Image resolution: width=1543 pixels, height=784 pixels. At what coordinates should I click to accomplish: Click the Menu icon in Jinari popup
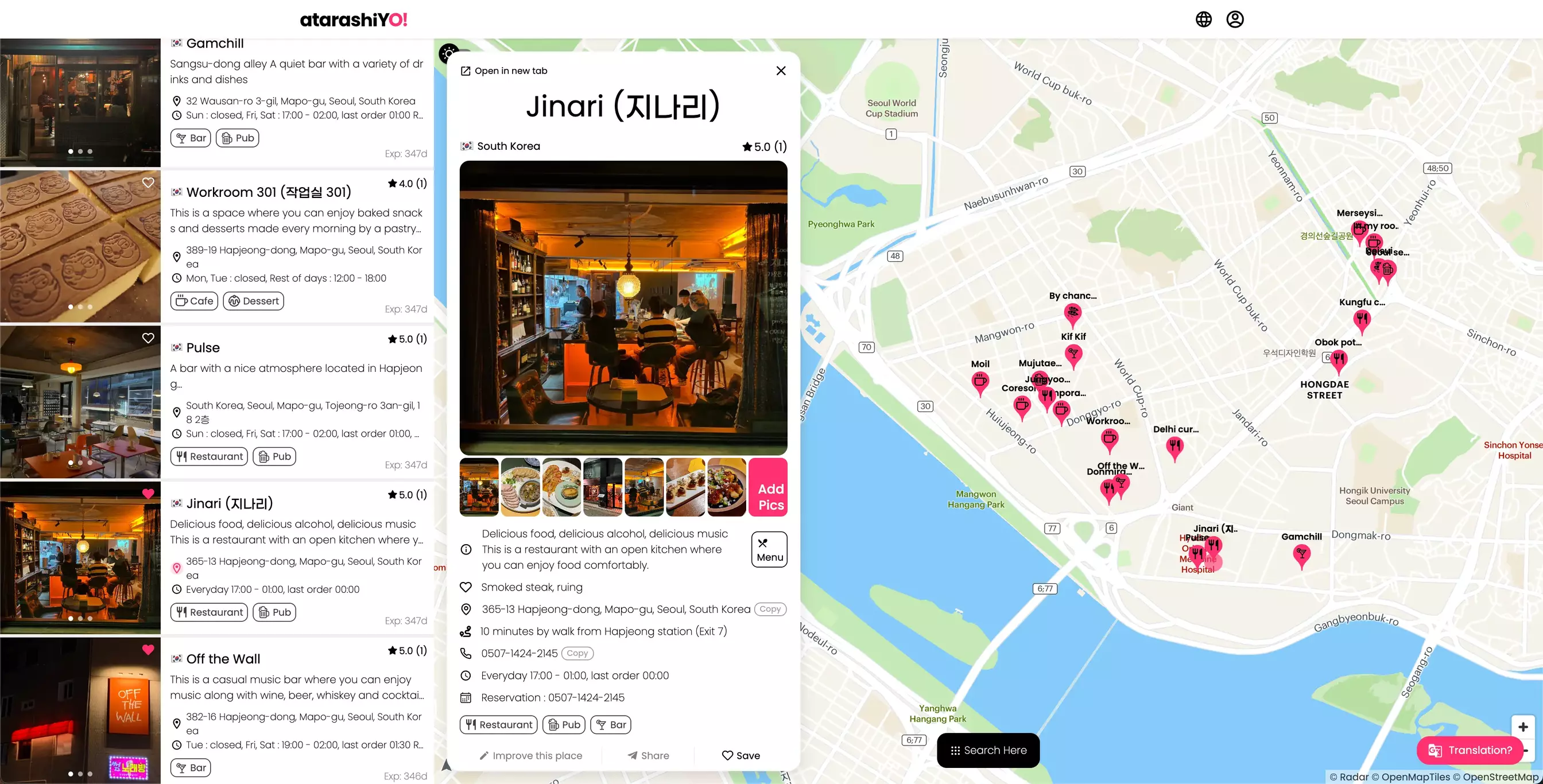pyautogui.click(x=769, y=550)
